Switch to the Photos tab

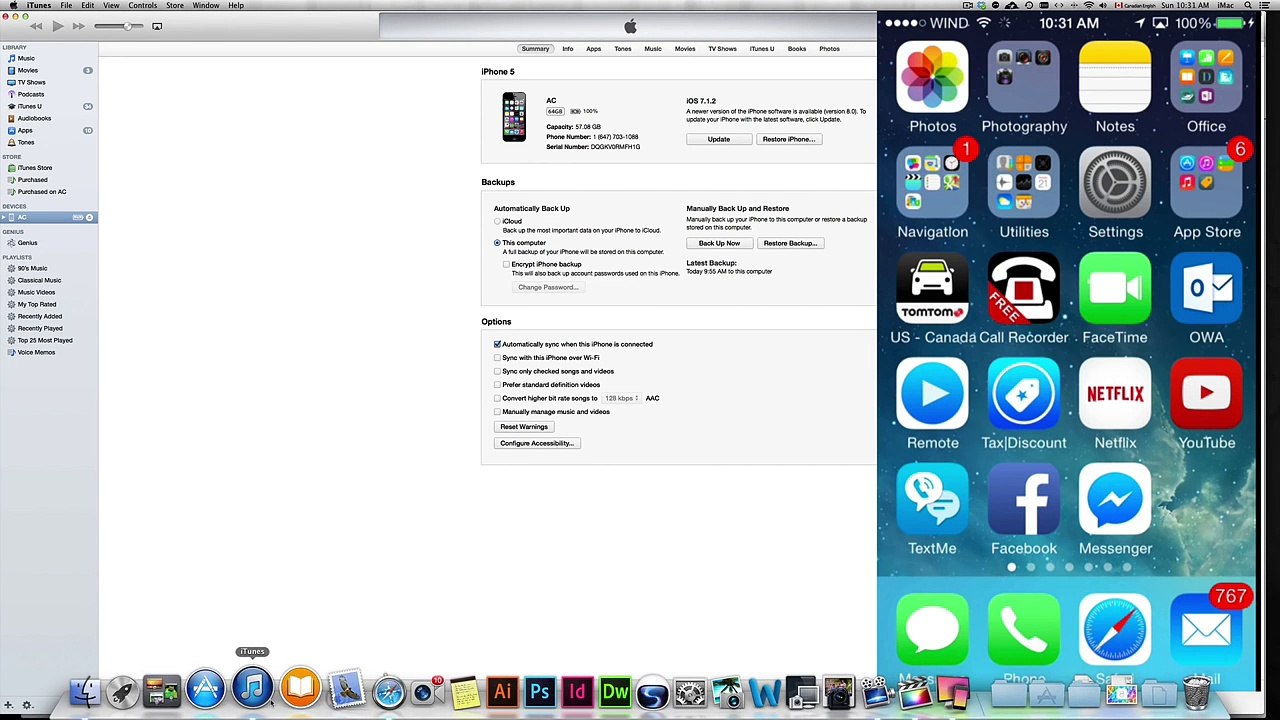click(829, 49)
